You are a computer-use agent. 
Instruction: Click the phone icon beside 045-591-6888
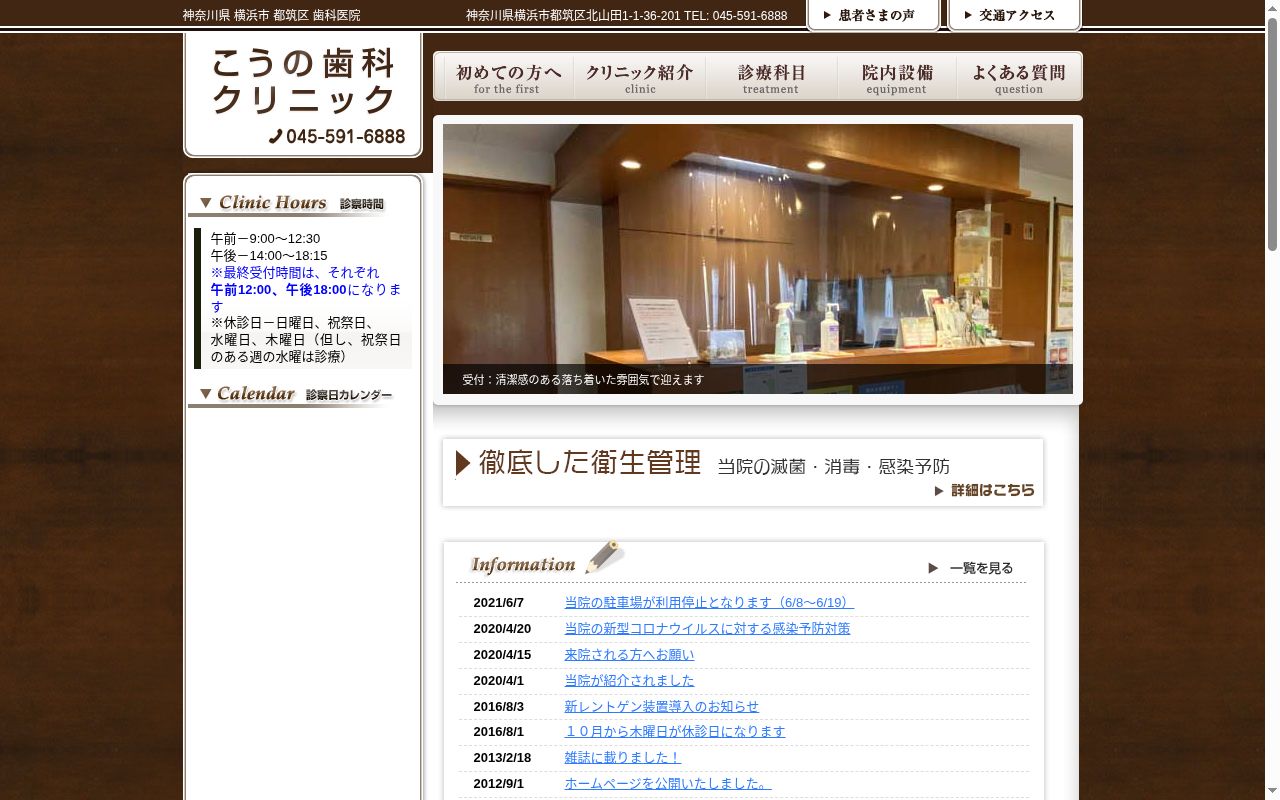point(275,137)
